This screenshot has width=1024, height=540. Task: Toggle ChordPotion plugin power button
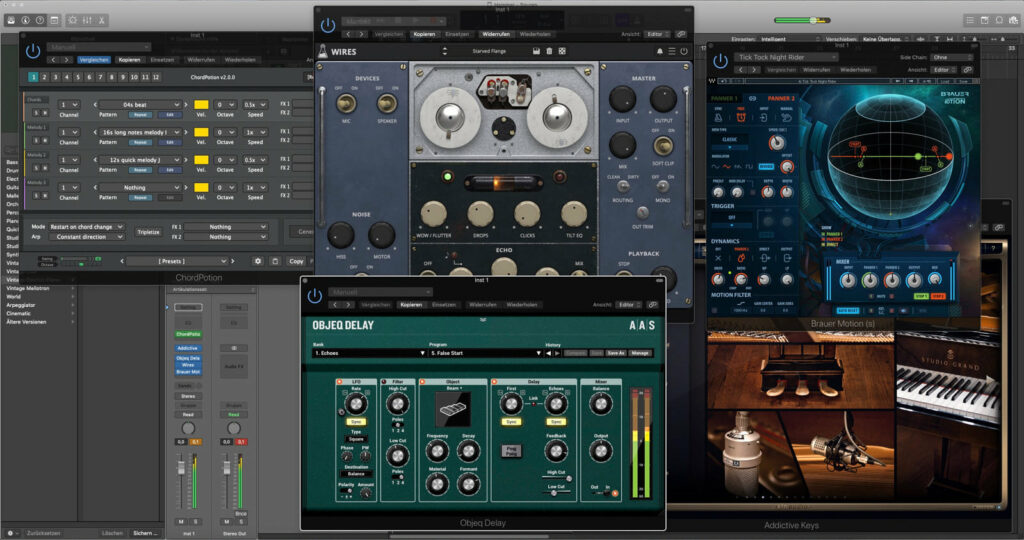click(33, 50)
